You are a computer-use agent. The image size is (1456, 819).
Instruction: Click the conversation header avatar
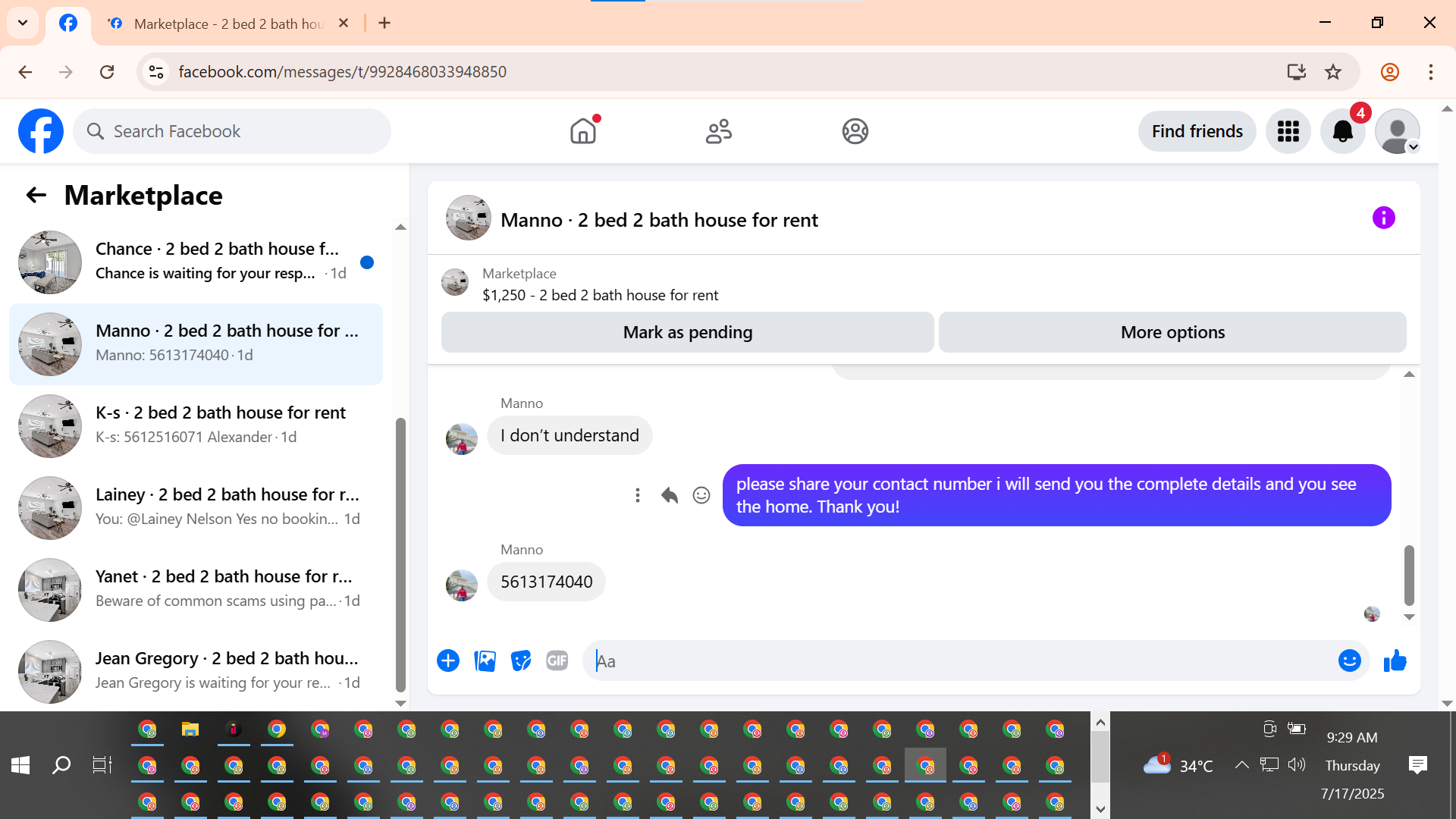coord(468,218)
